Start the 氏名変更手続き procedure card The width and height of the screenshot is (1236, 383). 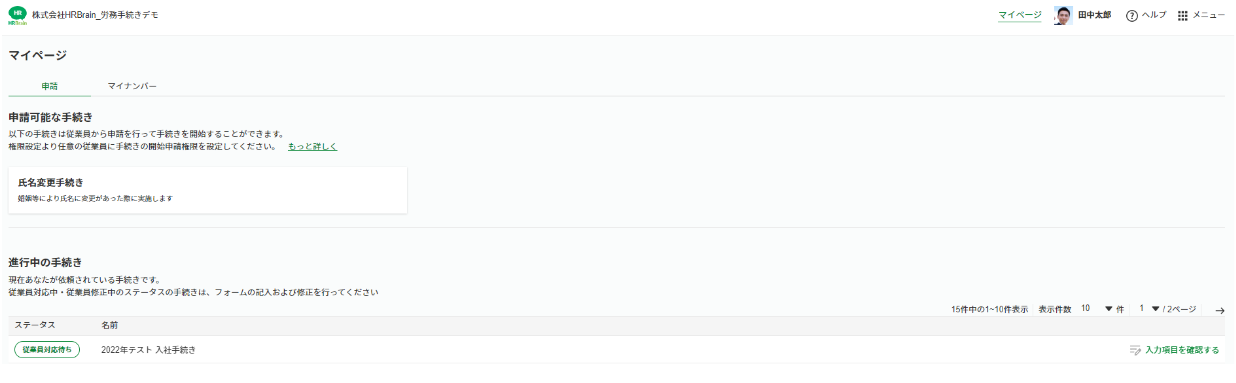point(207,190)
